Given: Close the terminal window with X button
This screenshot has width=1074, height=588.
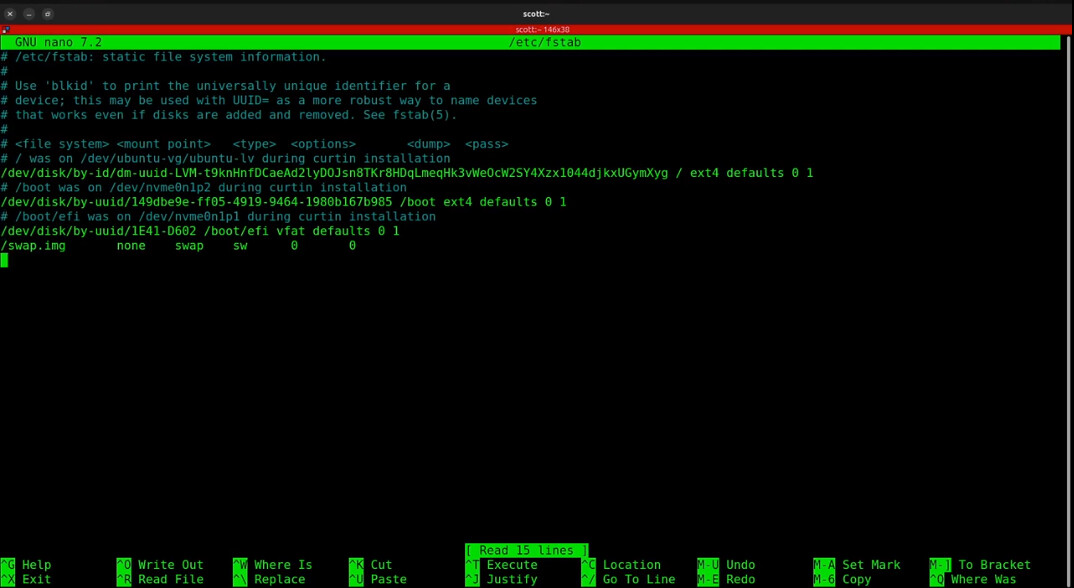Looking at the screenshot, I should [x=11, y=14].
